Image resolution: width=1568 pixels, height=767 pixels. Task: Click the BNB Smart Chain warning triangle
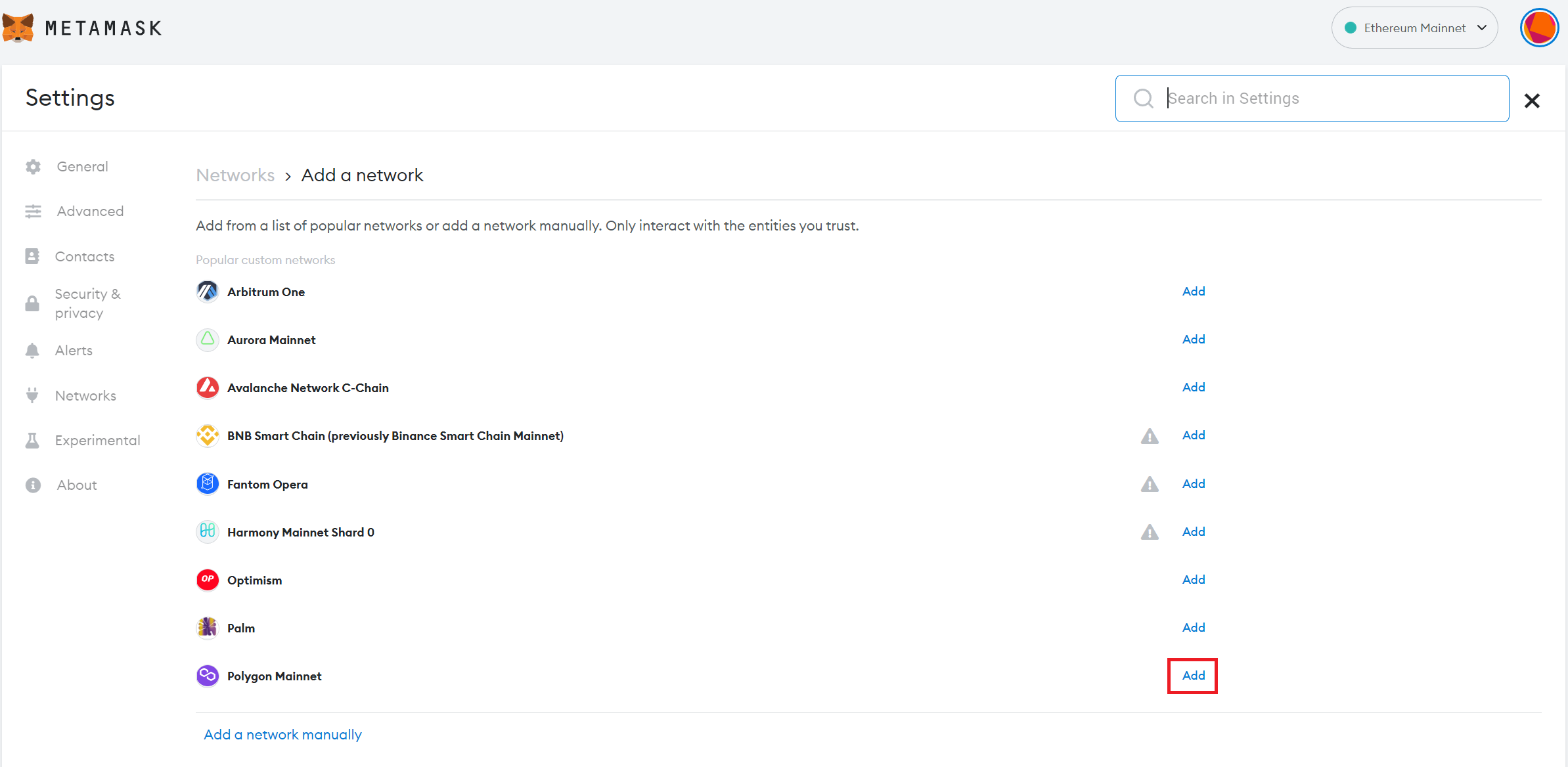tap(1150, 436)
